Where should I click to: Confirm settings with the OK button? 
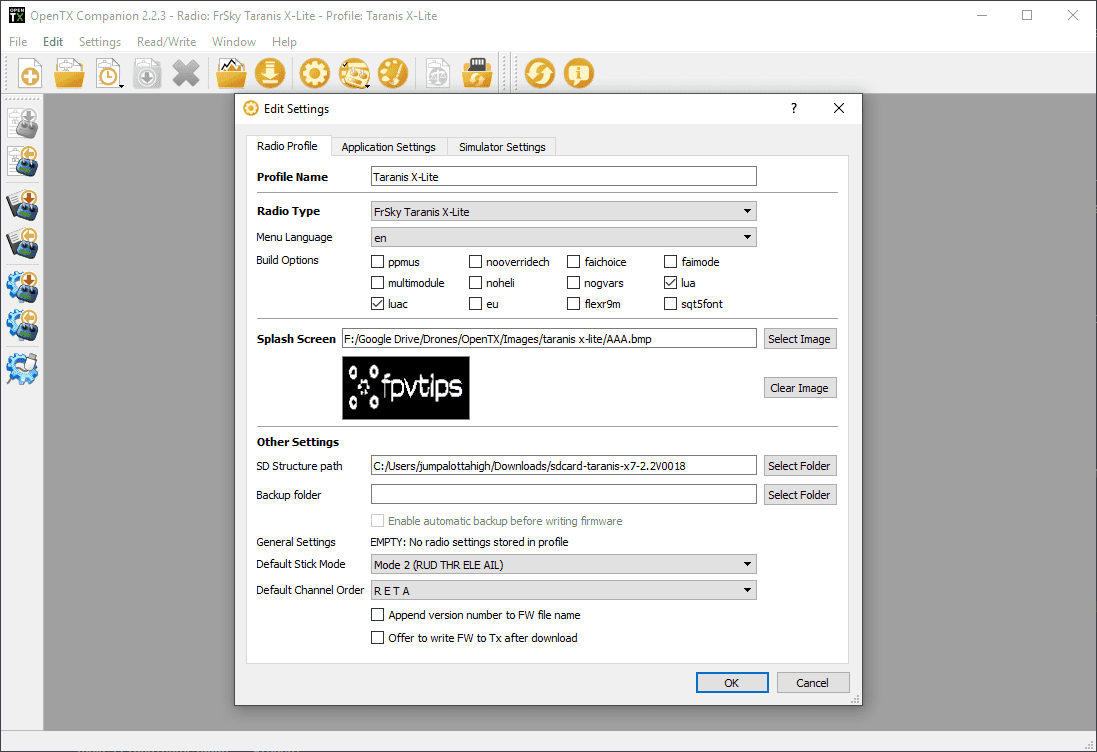[x=732, y=683]
